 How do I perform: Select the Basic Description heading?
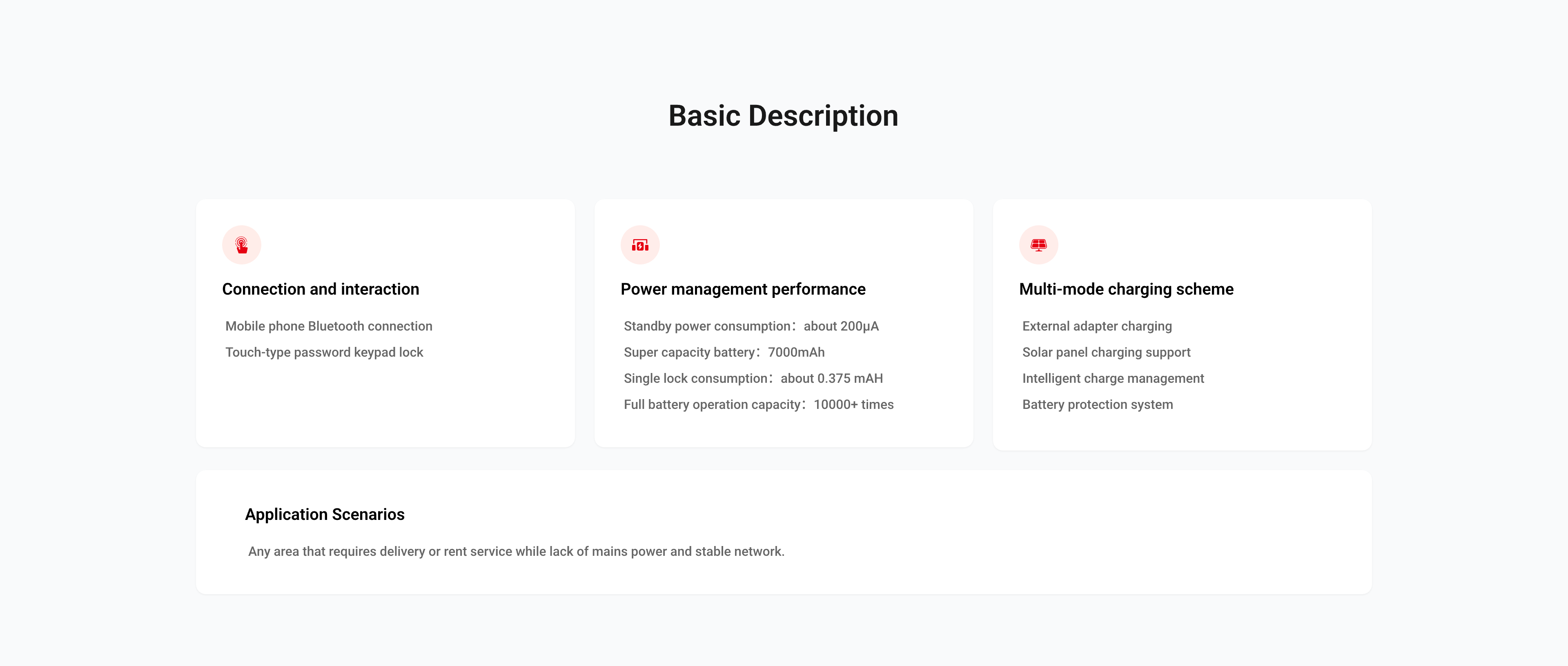pos(784,115)
